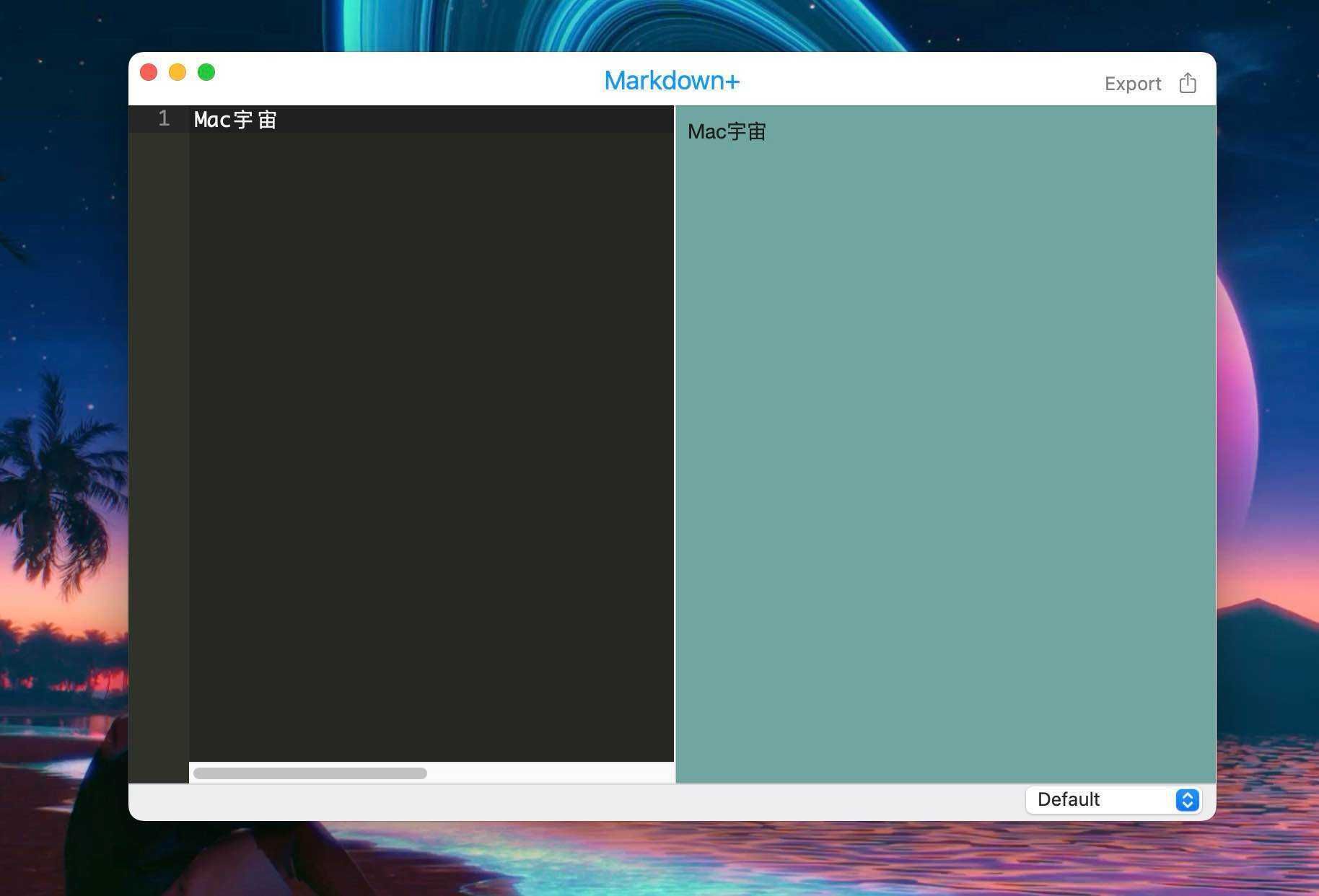
Task: Click the dark editor background area
Action: point(431,433)
